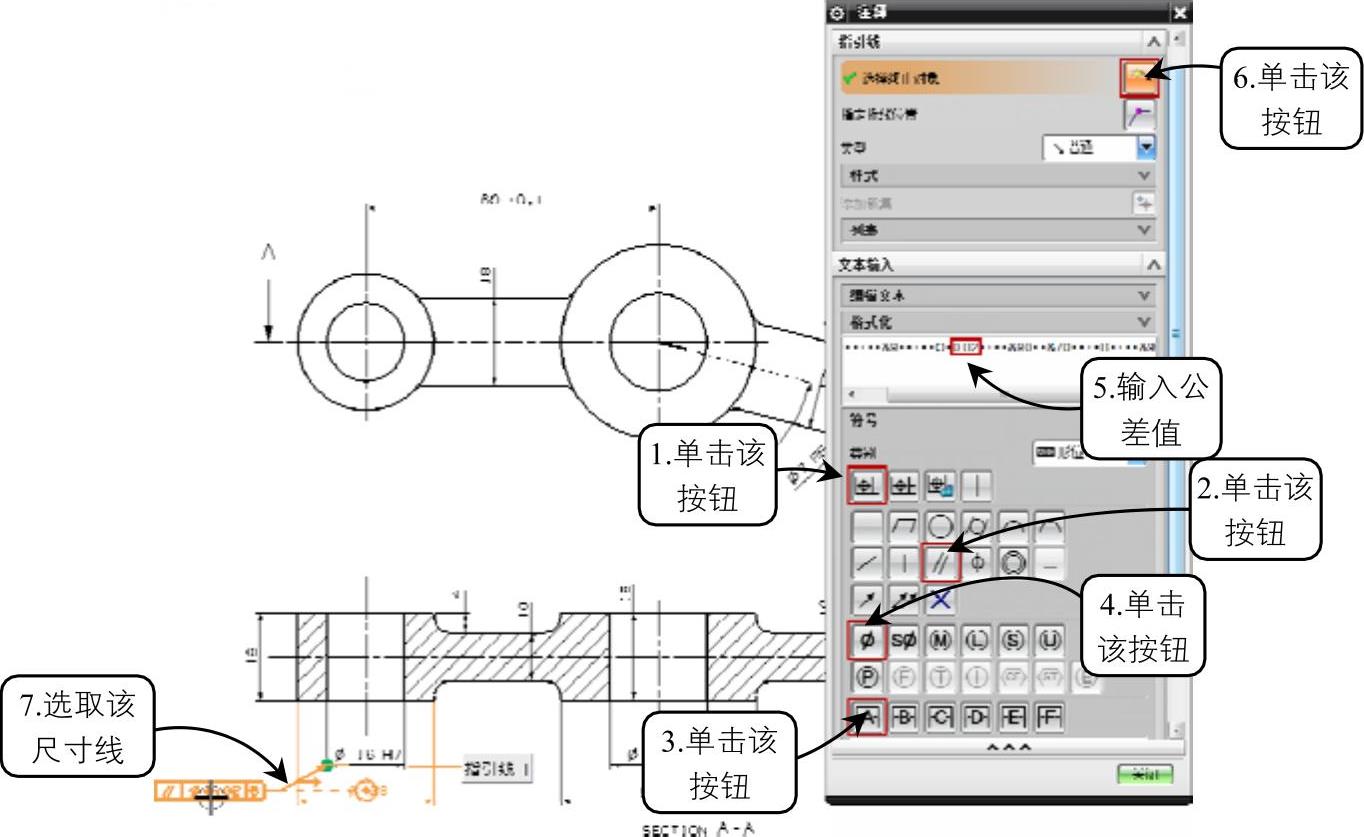Viewport: 1364px width, 837px height.
Task: Click the begin composite feature control frame icon
Action: tap(903, 486)
